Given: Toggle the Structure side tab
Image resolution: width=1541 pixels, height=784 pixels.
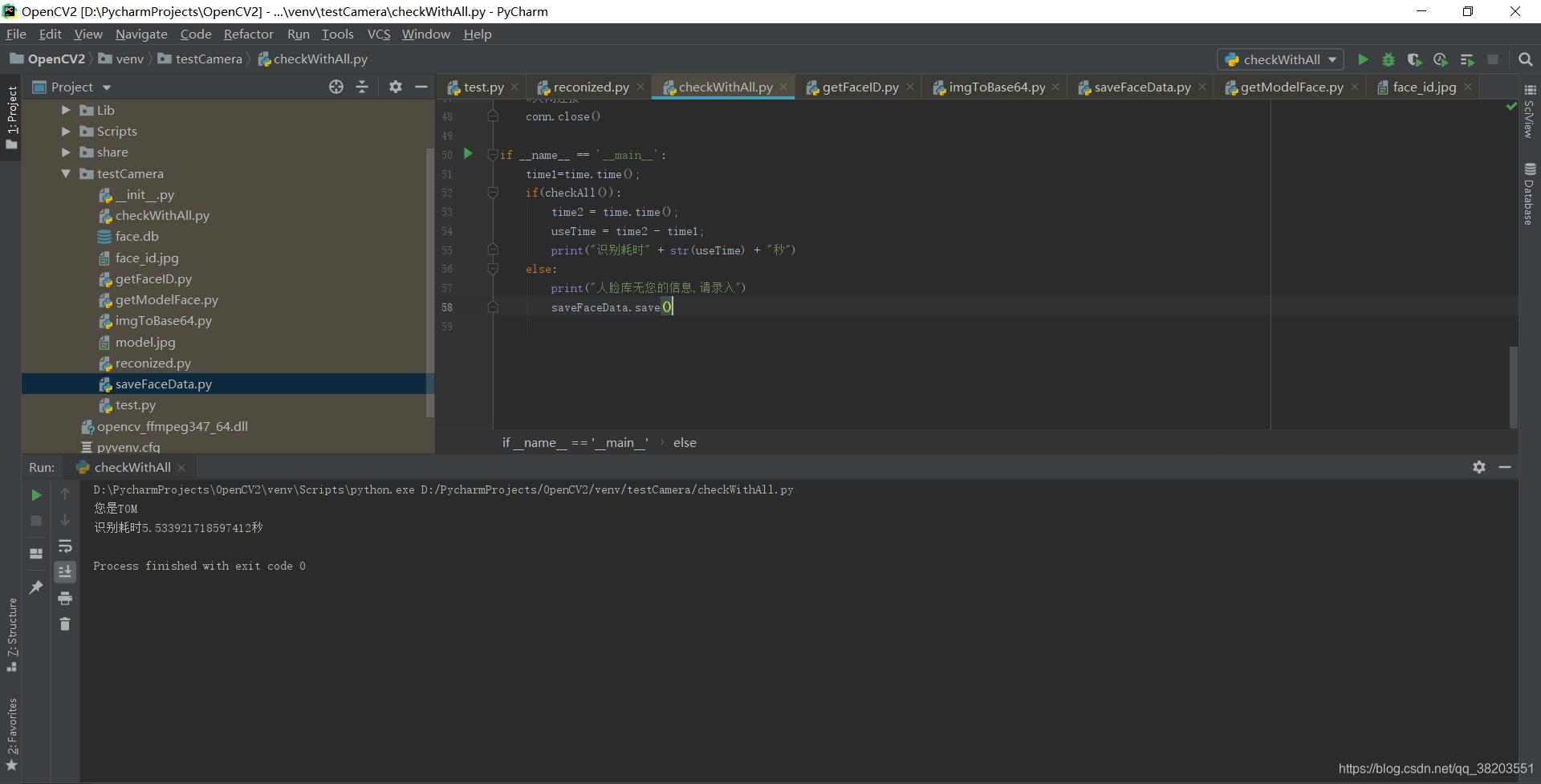Looking at the screenshot, I should 11,634.
